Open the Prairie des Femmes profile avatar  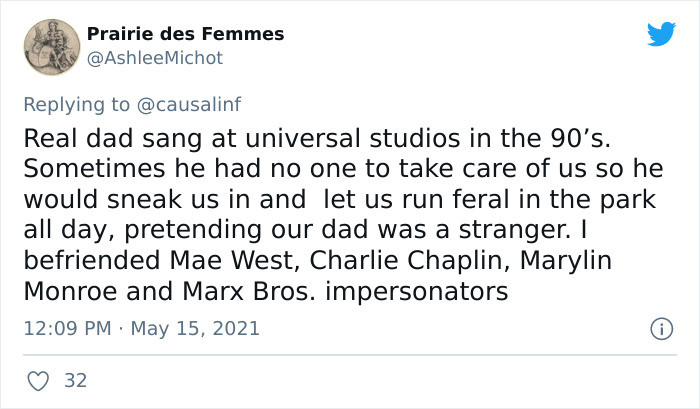tap(52, 47)
